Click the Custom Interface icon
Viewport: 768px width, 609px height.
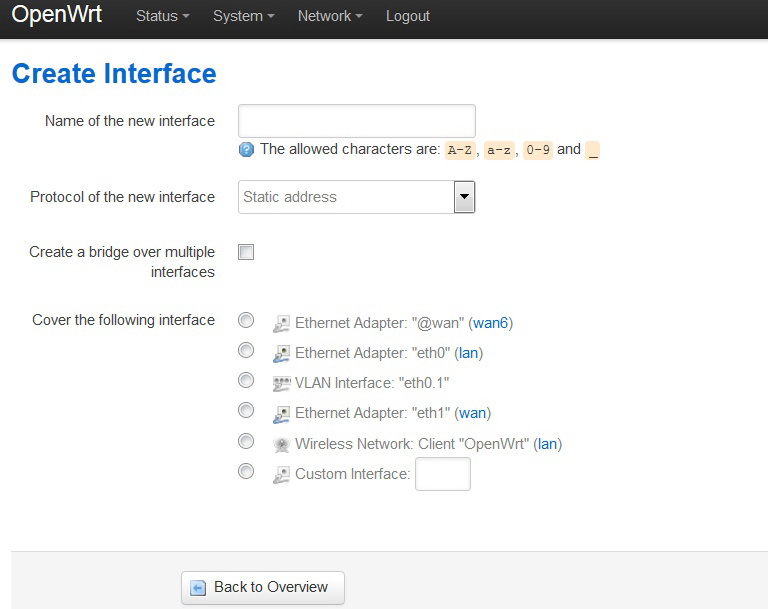click(x=282, y=474)
